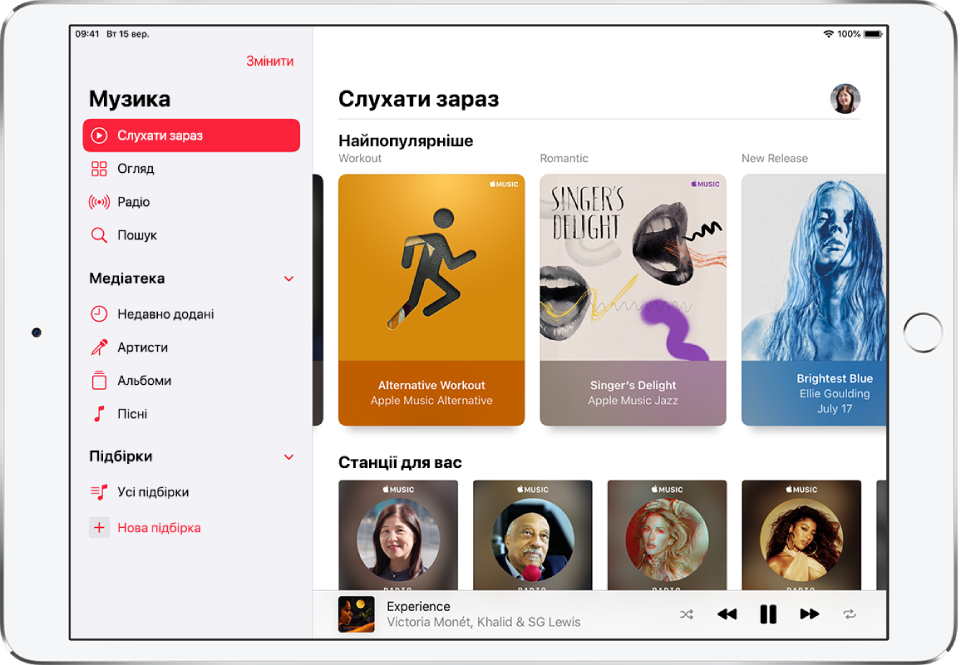Screen dimensions: 963x665
Task: Open Артисти in the library
Action: [x=191, y=348]
